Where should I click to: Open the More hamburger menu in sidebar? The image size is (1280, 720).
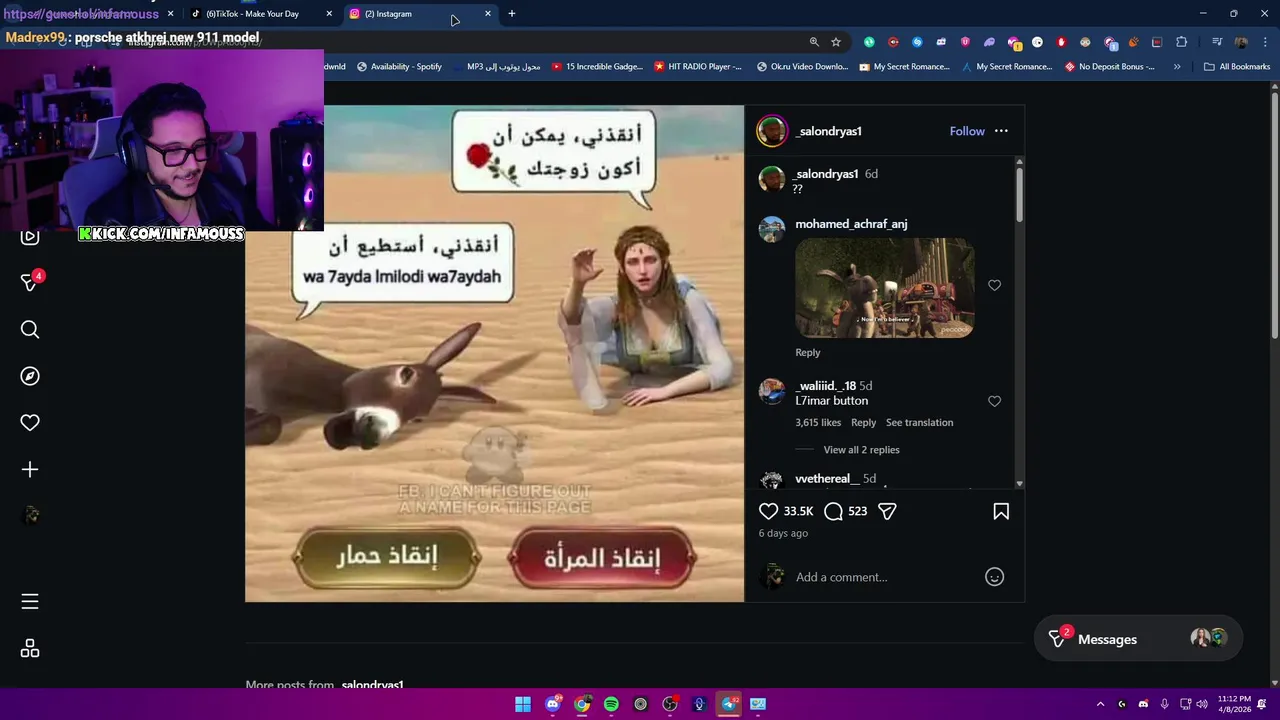[30, 601]
